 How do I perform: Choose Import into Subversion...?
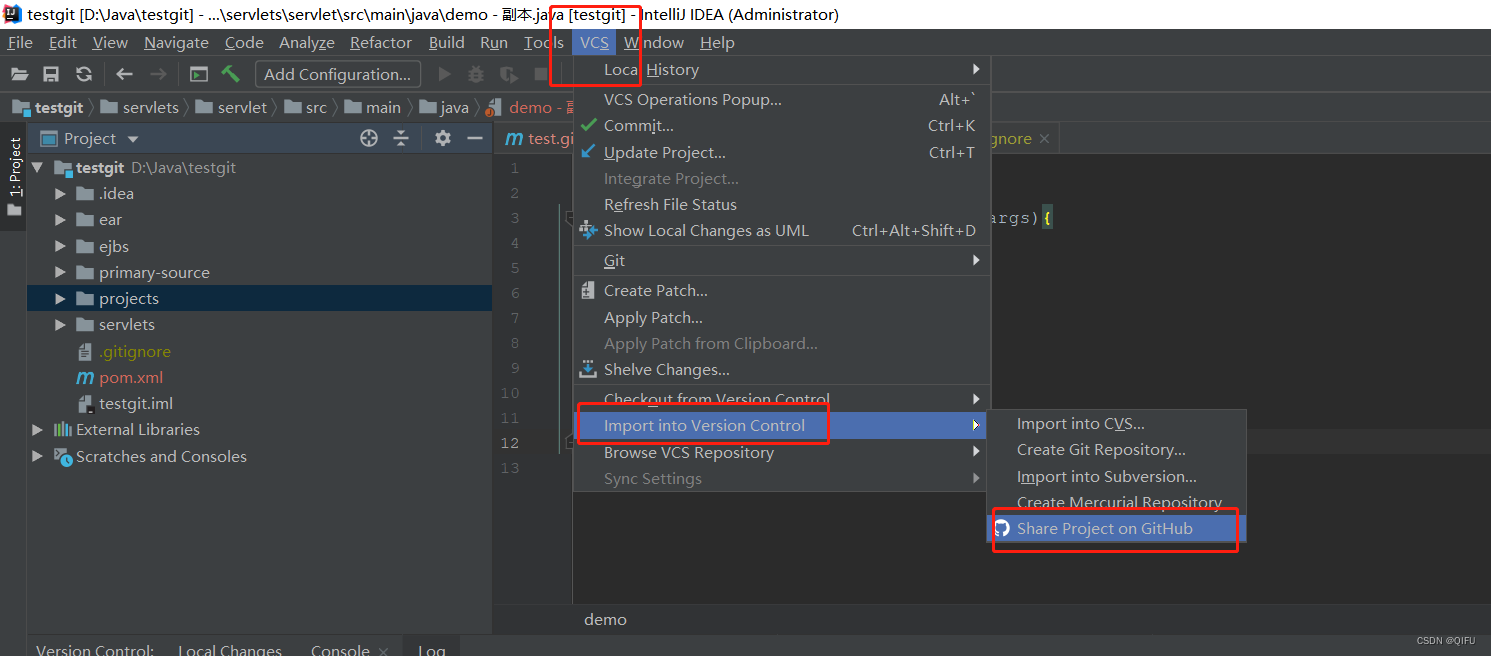(x=1116, y=476)
